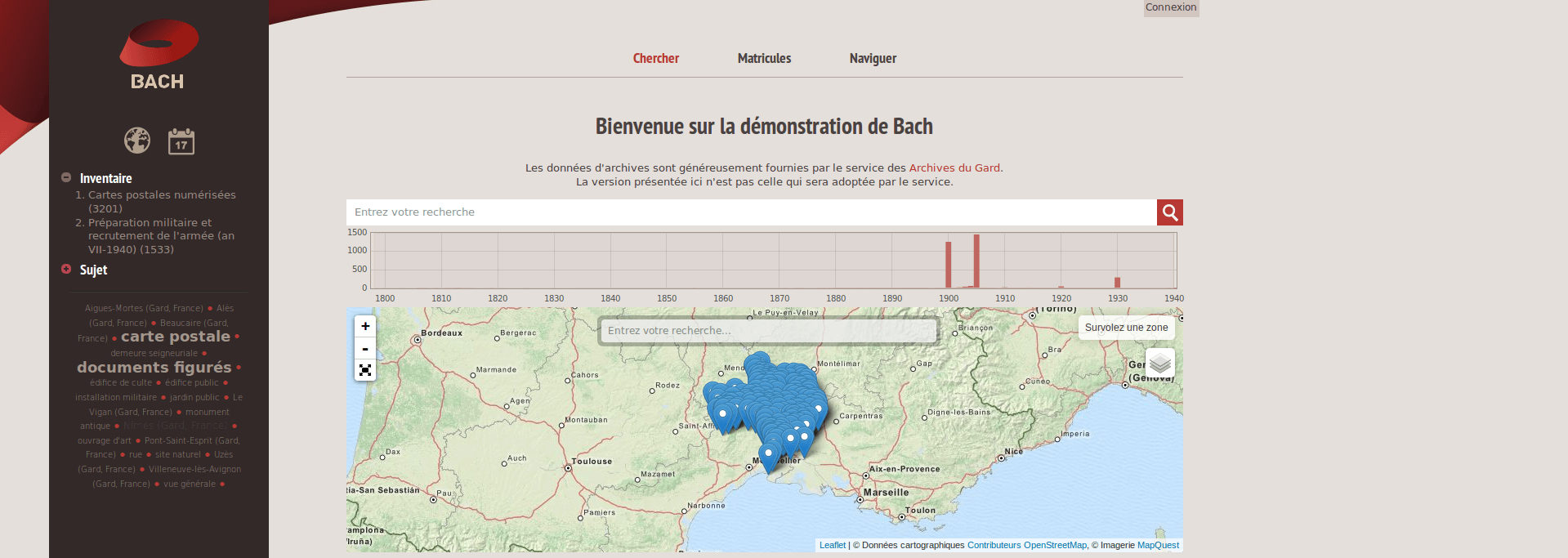This screenshot has height=558, width=1568.
Task: Filter by Préparation militaire et recrutement inventory
Action: pyautogui.click(x=161, y=236)
